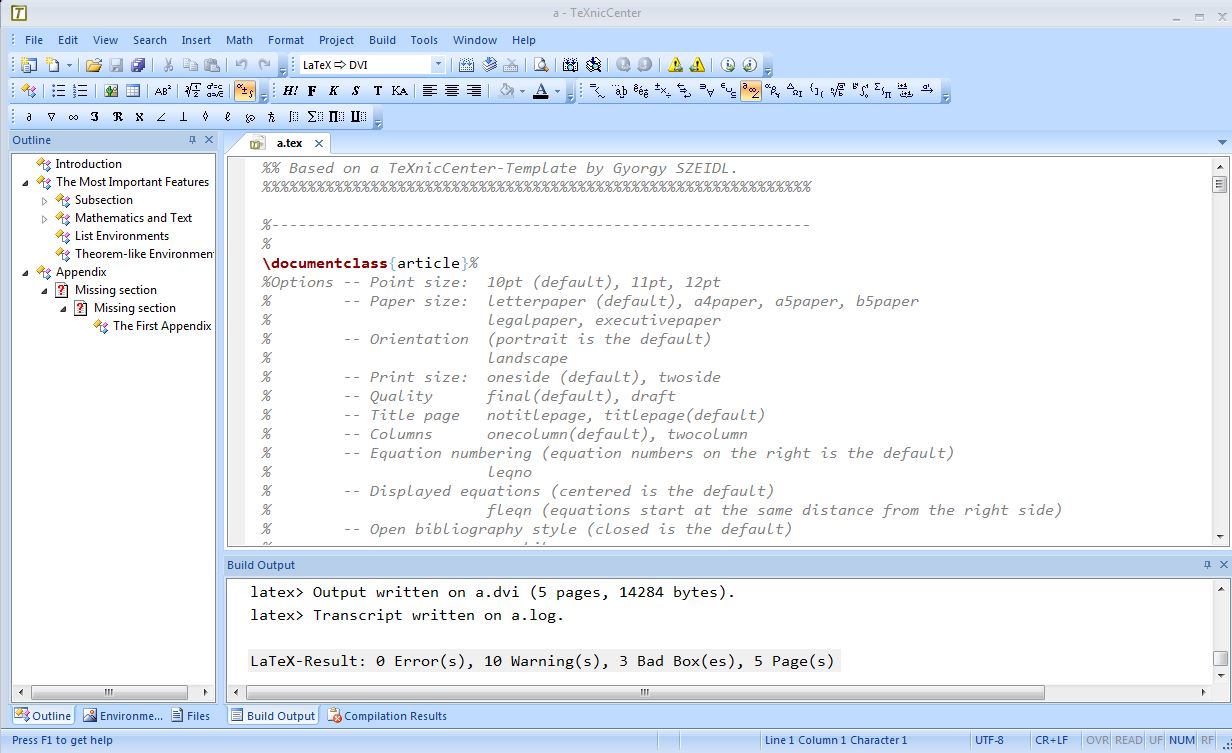Screen dimensions: 1232x753
Task: Apply typewriter text with the T icon
Action: tap(377, 91)
